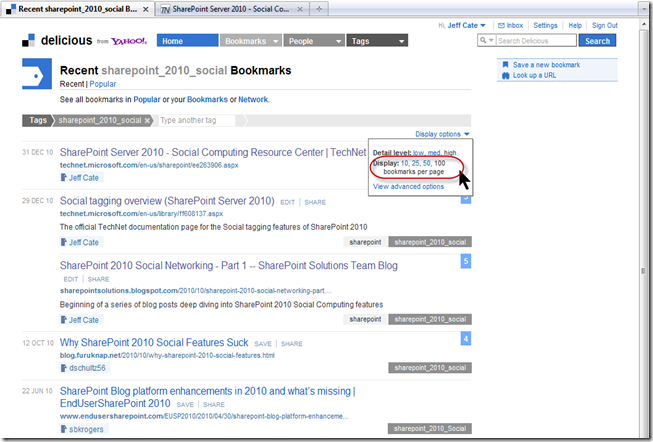653x442 pixels.
Task: Click user icon beside dschultz56
Action: 63,368
